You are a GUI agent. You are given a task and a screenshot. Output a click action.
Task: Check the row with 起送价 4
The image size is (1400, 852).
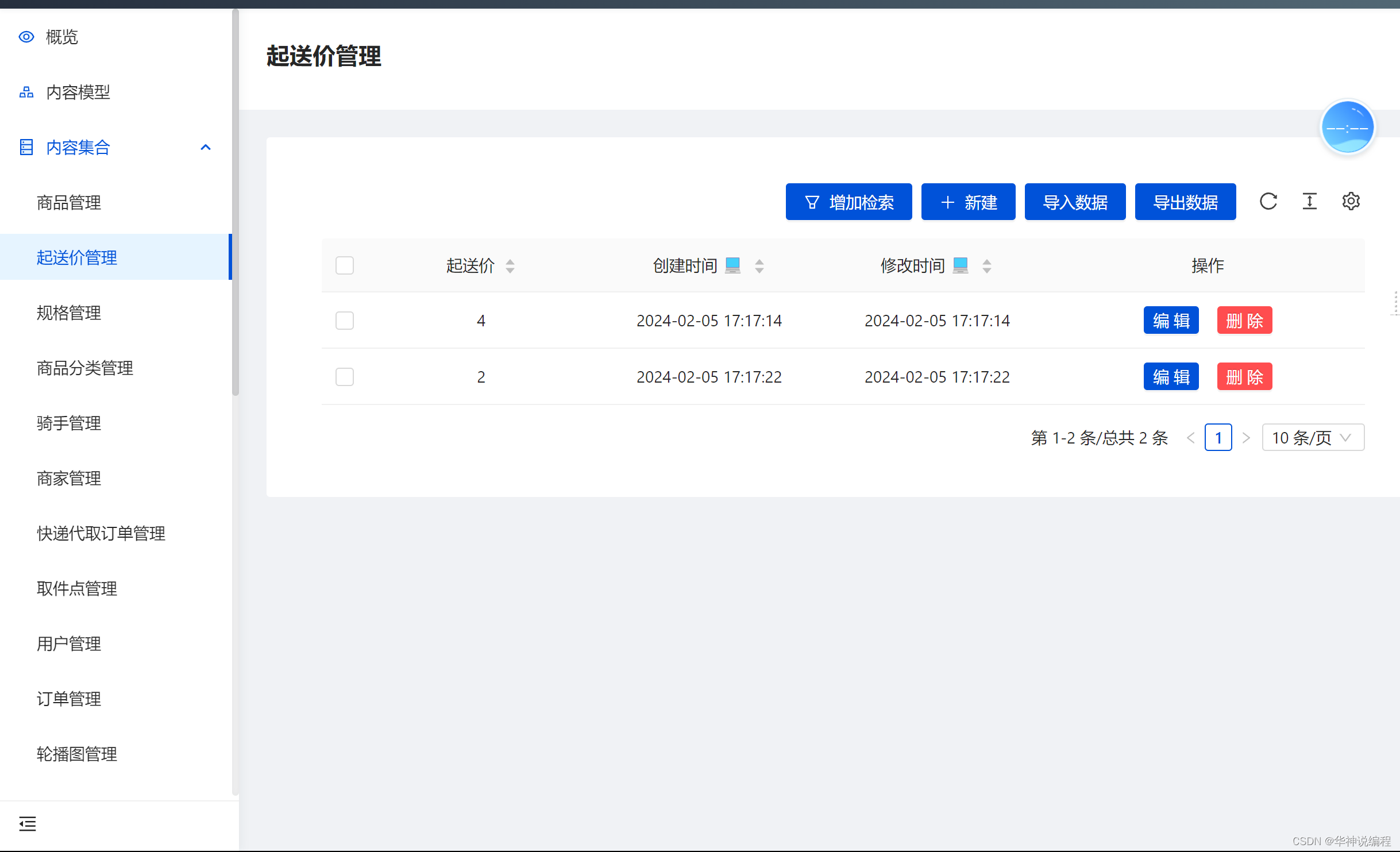click(345, 321)
